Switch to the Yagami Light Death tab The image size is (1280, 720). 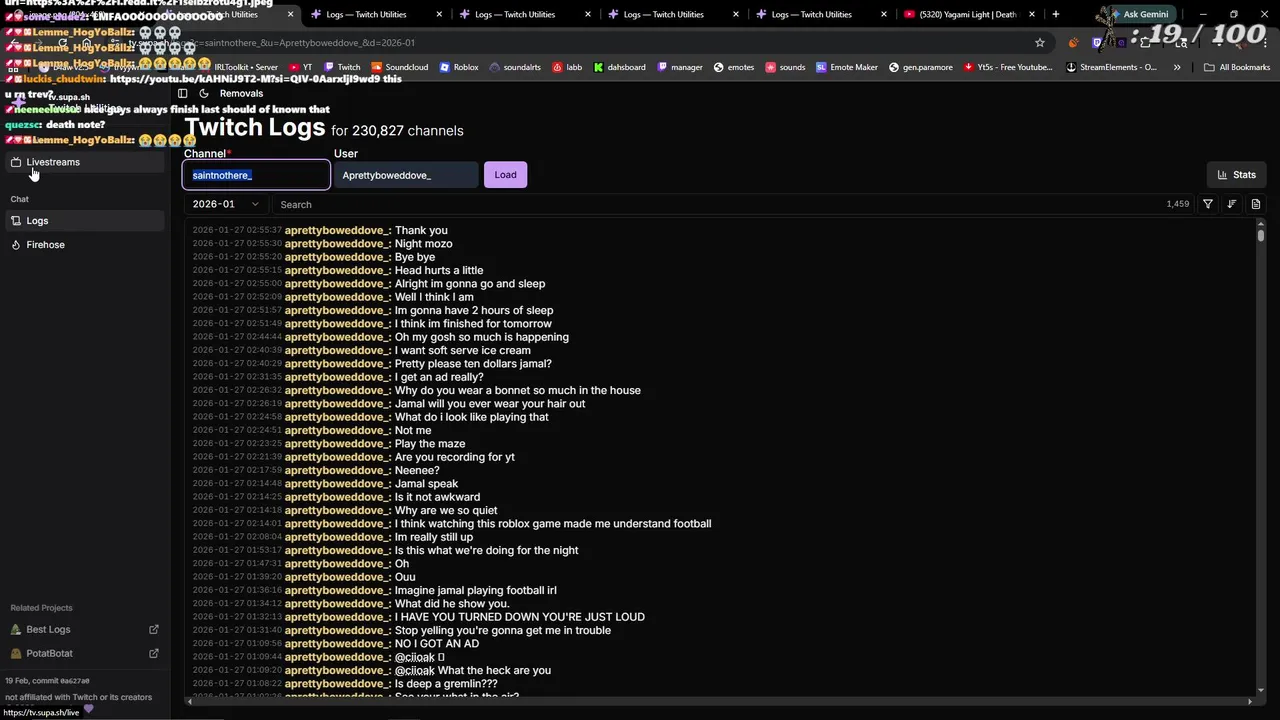(968, 14)
